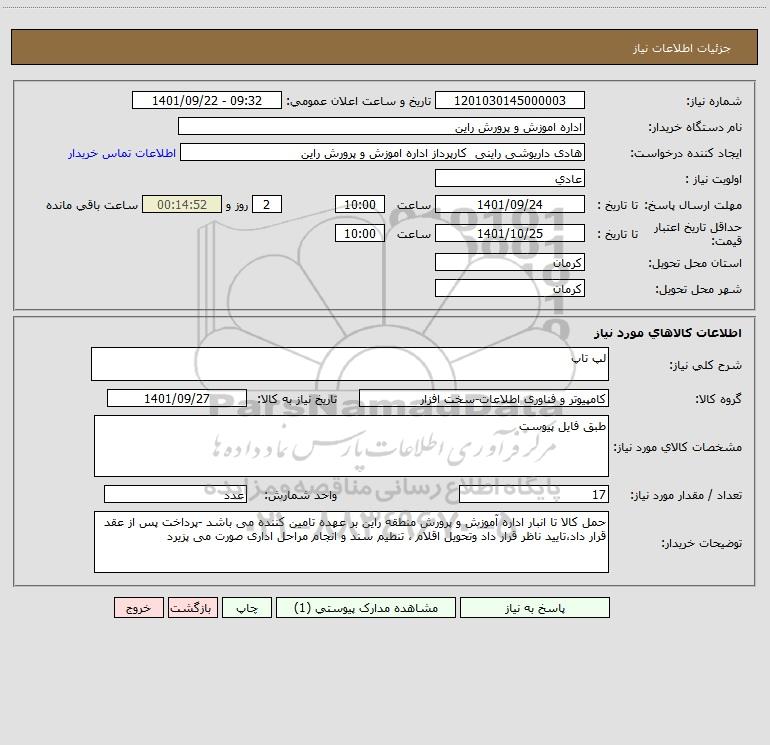This screenshot has width=770, height=745.
Task: Click the announcement date field 1401/09/22 - 09:32
Action: pos(207,100)
